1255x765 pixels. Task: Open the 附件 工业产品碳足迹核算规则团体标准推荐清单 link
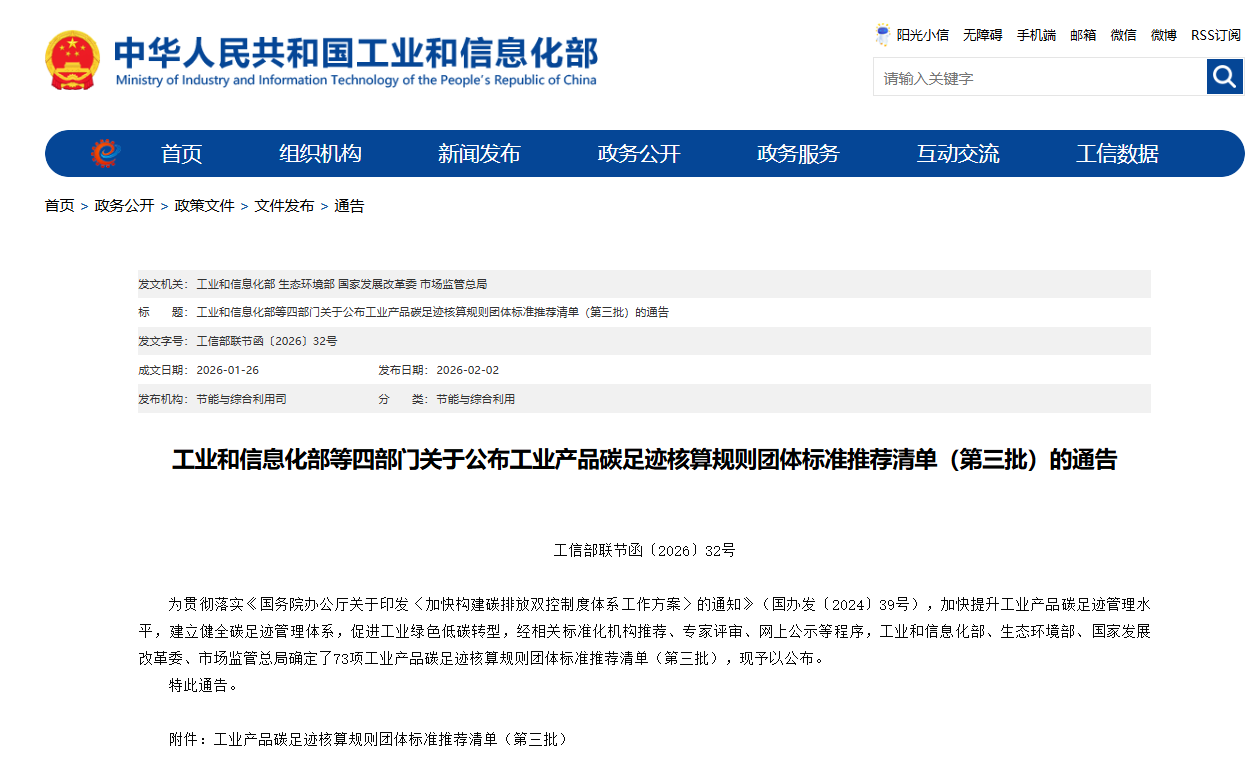[390, 740]
